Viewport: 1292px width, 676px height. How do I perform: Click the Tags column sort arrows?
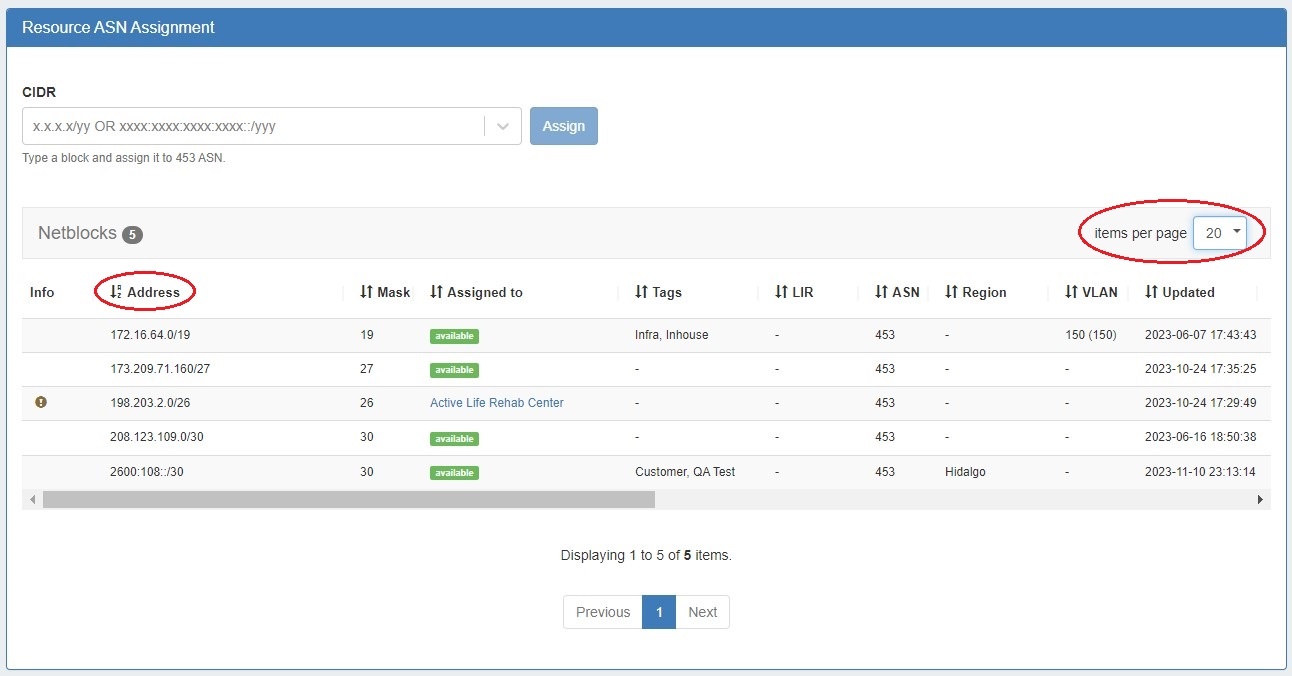click(641, 292)
